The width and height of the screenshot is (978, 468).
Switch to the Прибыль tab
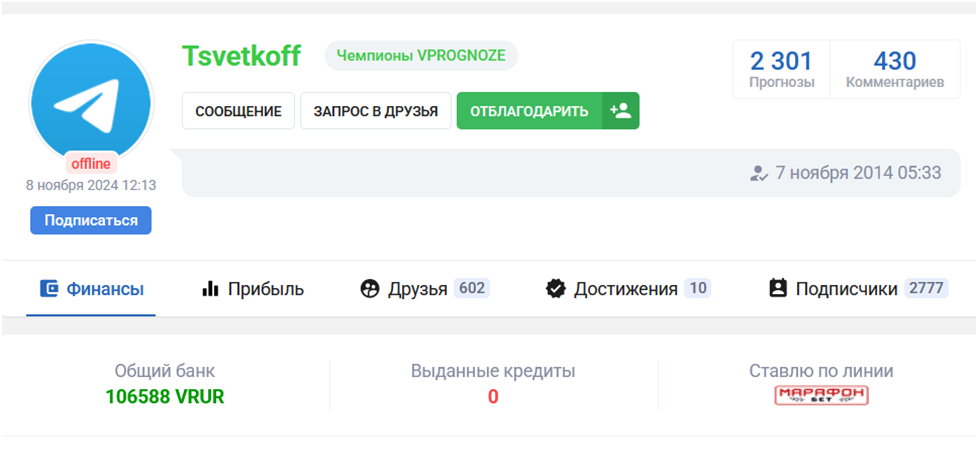point(253,289)
